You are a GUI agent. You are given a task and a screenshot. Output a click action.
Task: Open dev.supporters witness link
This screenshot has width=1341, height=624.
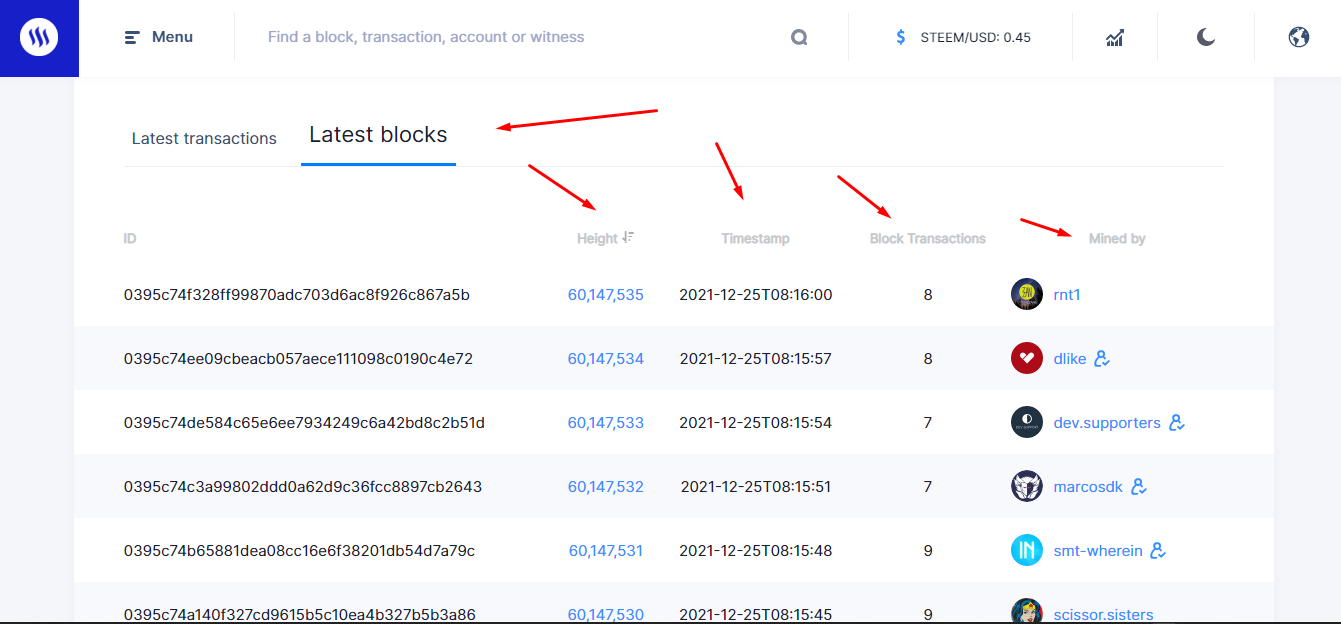tap(1107, 423)
